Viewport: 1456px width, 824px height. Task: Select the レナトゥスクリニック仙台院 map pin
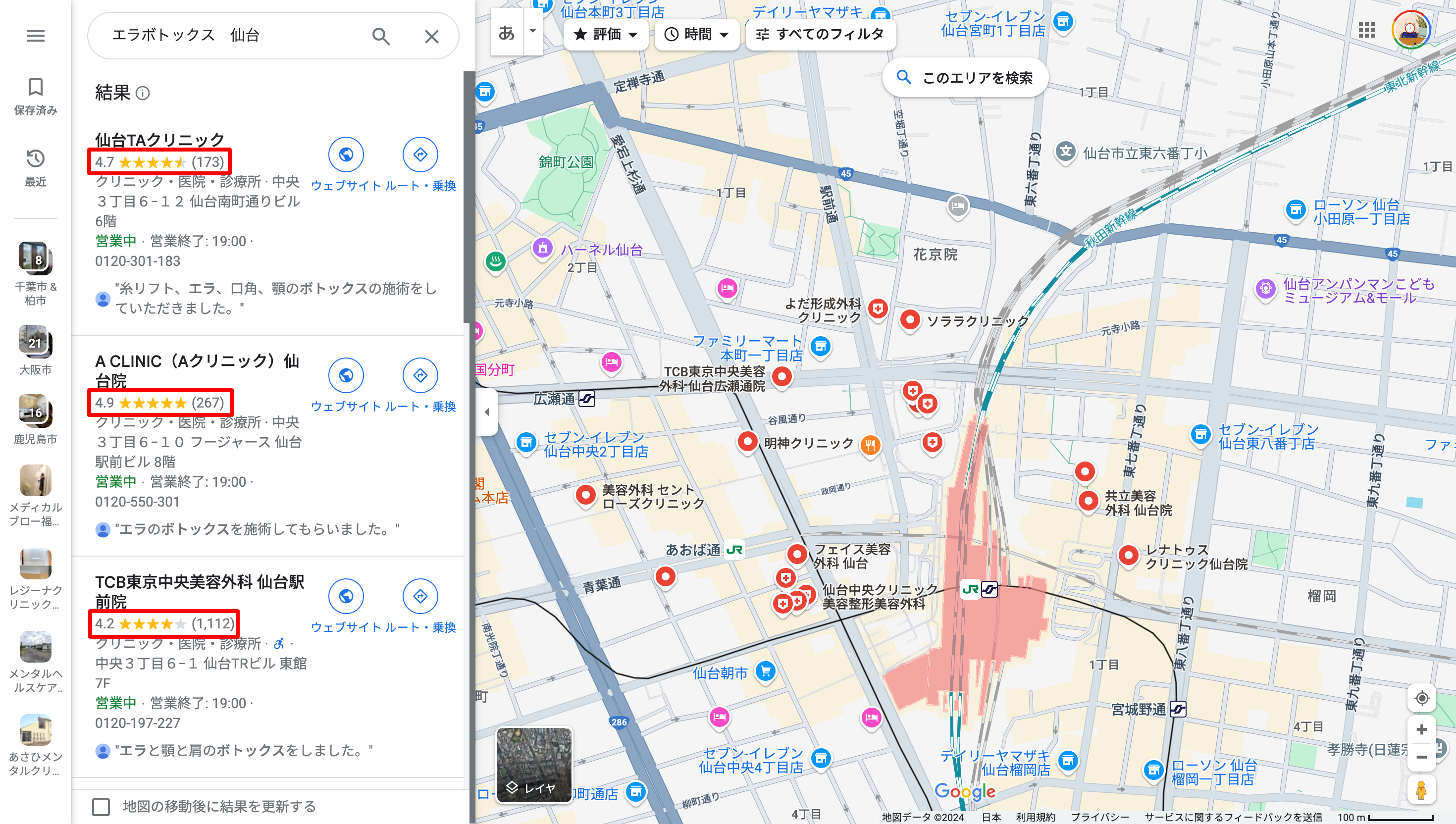point(1128,556)
